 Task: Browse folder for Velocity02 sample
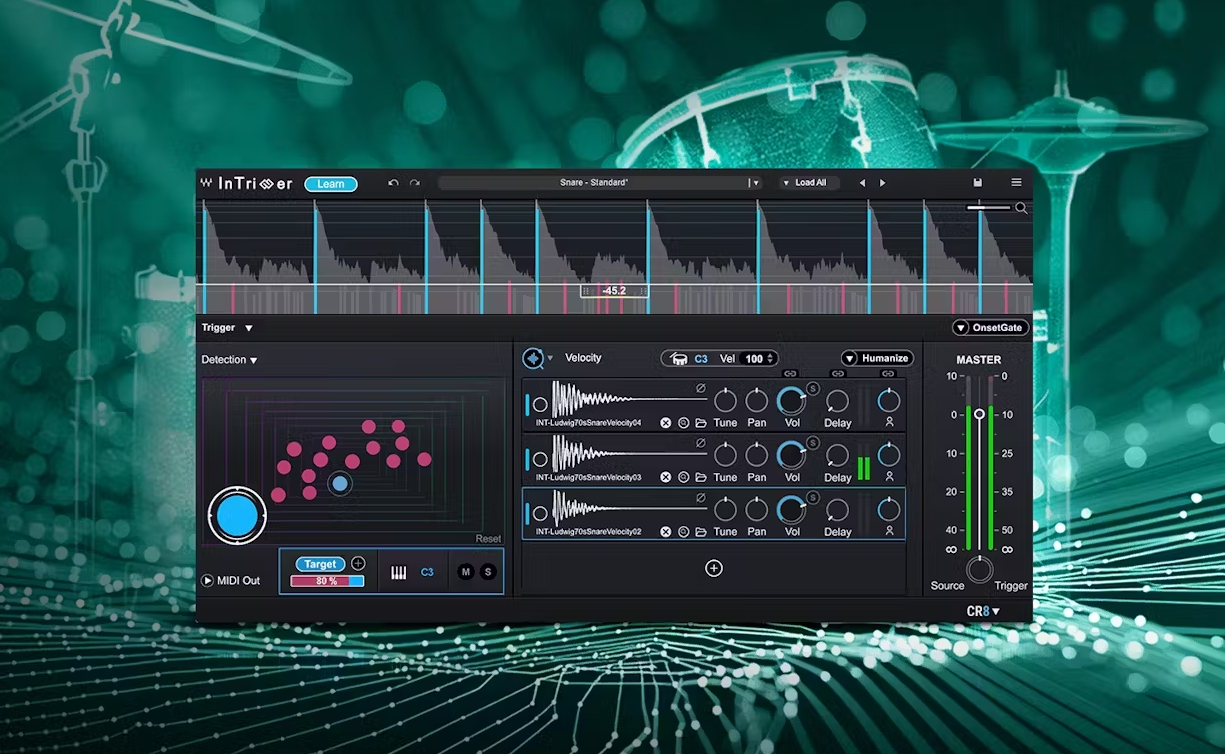[701, 532]
